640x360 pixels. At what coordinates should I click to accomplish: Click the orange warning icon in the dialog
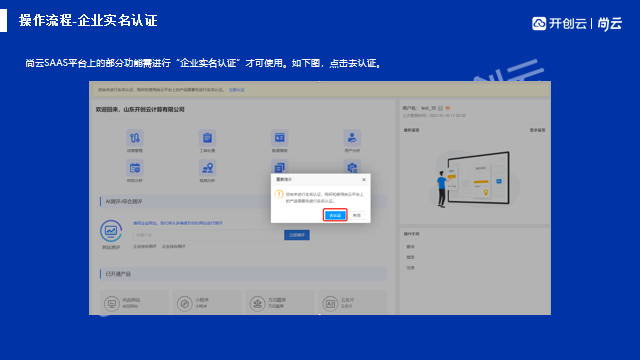(x=279, y=194)
